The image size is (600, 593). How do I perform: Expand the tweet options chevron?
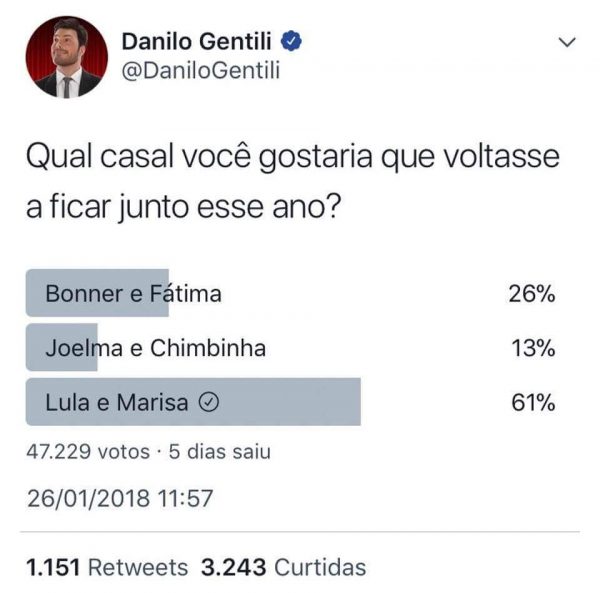(x=566, y=43)
